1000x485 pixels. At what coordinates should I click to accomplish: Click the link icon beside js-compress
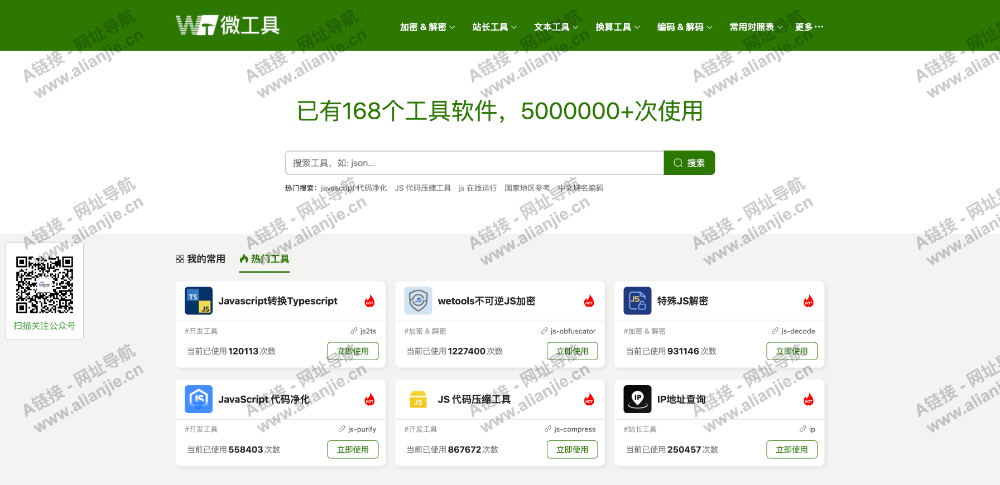548,429
